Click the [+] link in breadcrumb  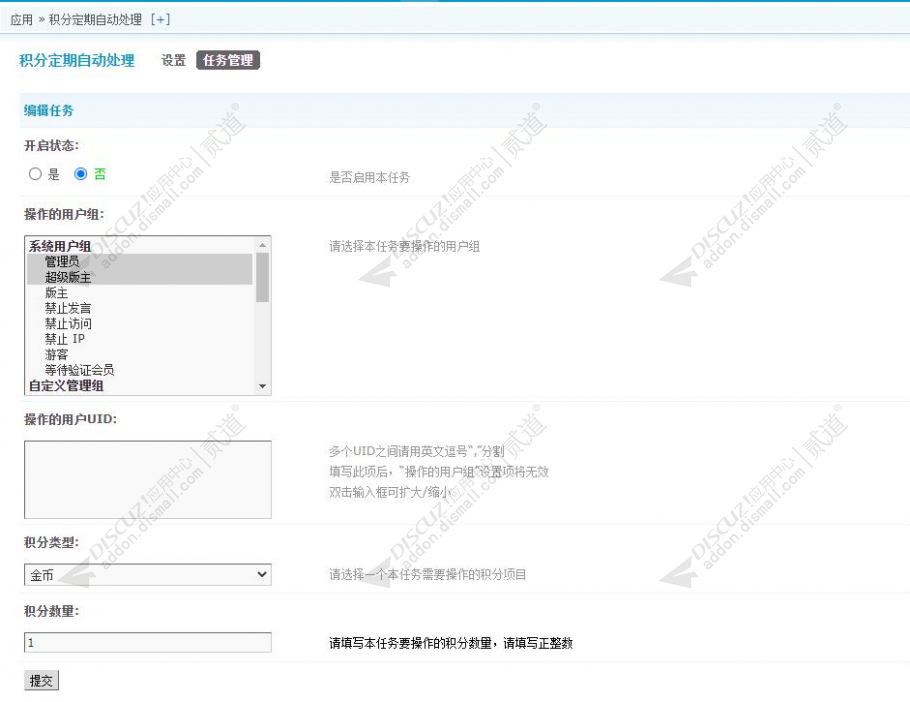point(160,19)
